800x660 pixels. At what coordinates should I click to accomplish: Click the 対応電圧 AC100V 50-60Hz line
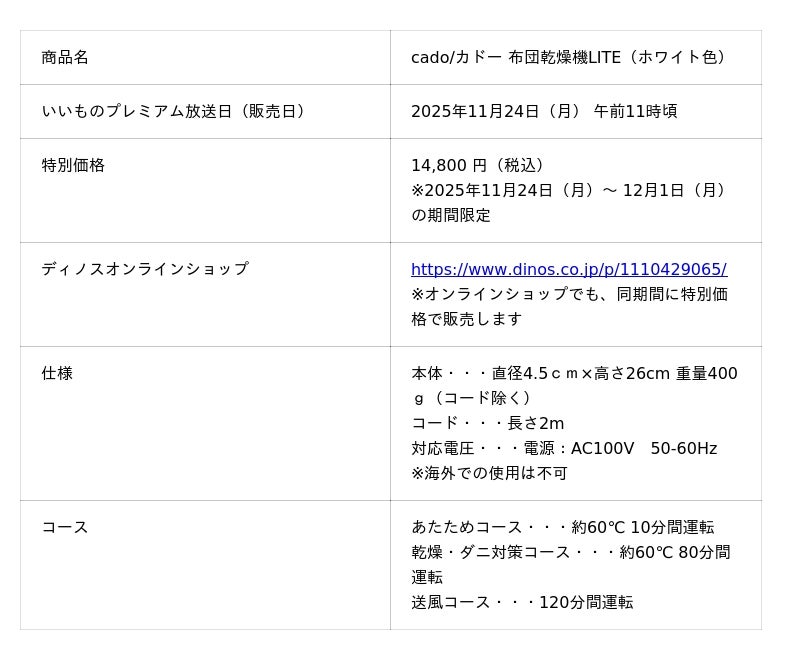(x=563, y=448)
